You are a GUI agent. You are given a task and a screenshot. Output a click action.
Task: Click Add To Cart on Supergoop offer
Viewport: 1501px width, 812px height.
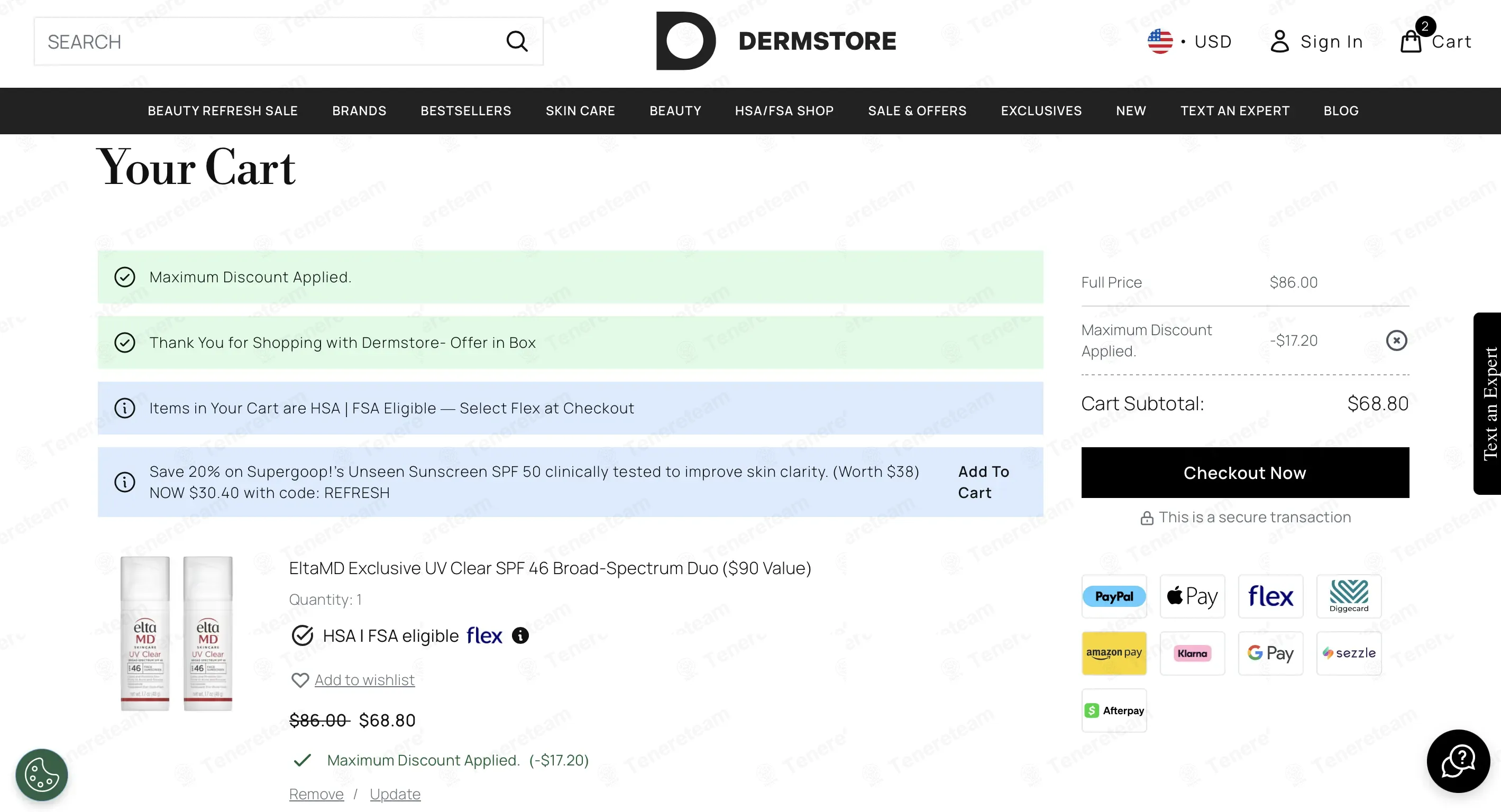(984, 482)
